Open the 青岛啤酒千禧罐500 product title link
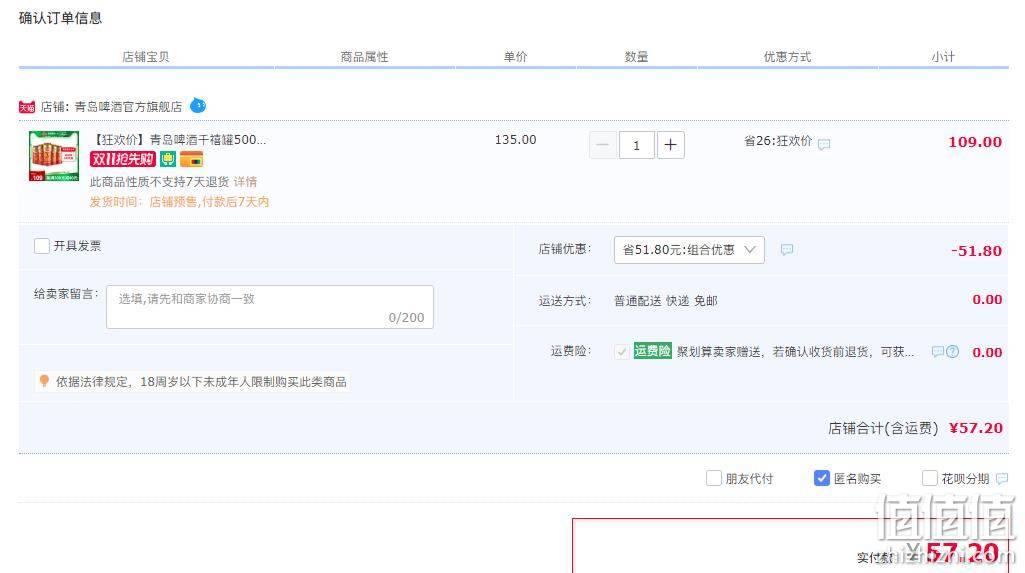 [178, 139]
